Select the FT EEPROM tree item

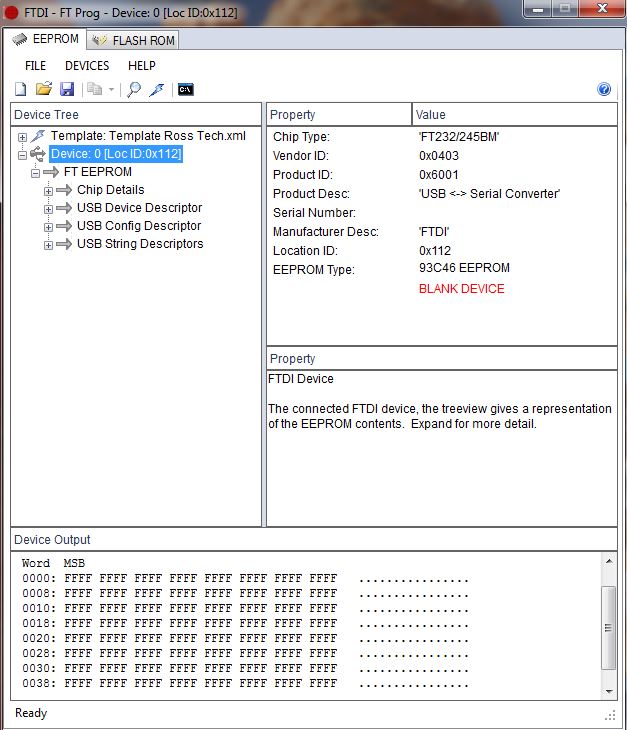coord(98,172)
